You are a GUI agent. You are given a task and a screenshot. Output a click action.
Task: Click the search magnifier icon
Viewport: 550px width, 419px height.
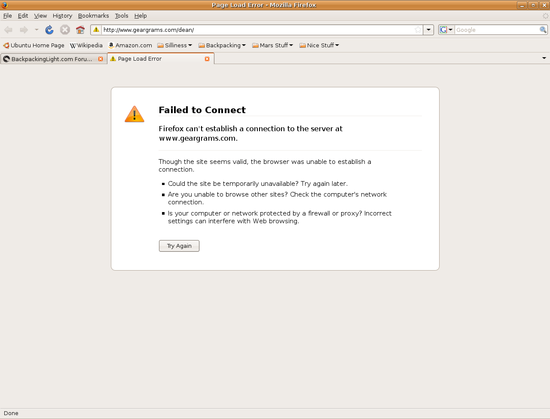(543, 30)
